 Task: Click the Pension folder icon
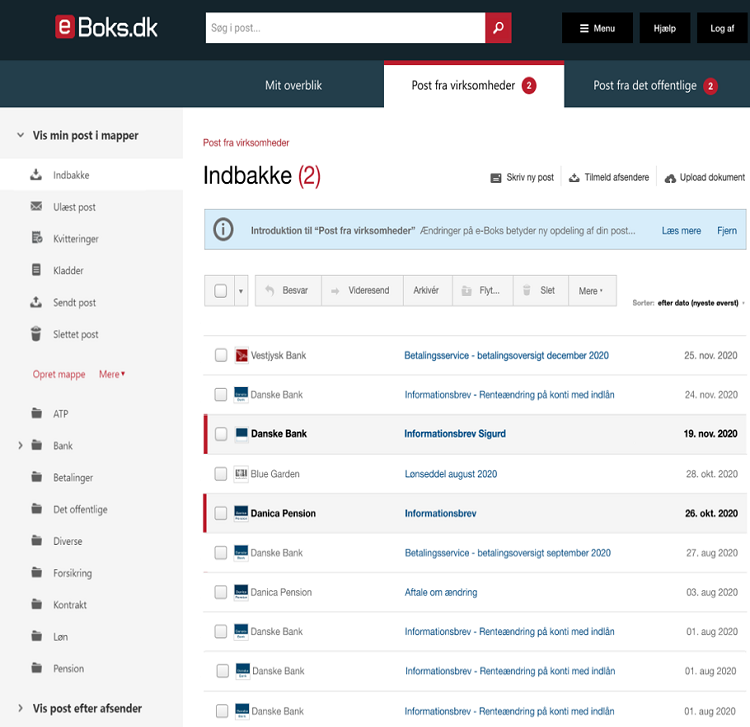[x=36, y=668]
